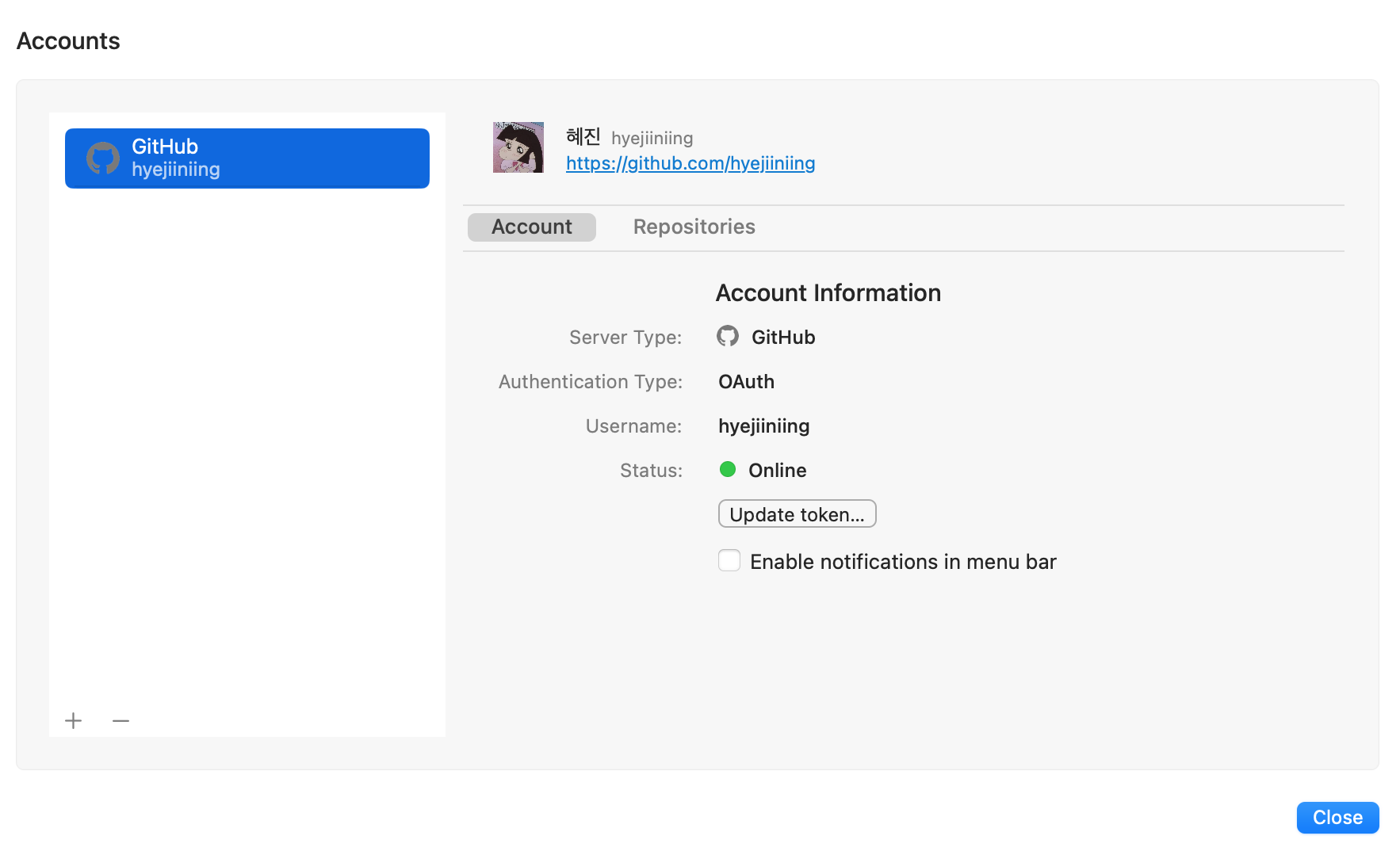
Task: Click the Accounts title
Action: [x=68, y=41]
